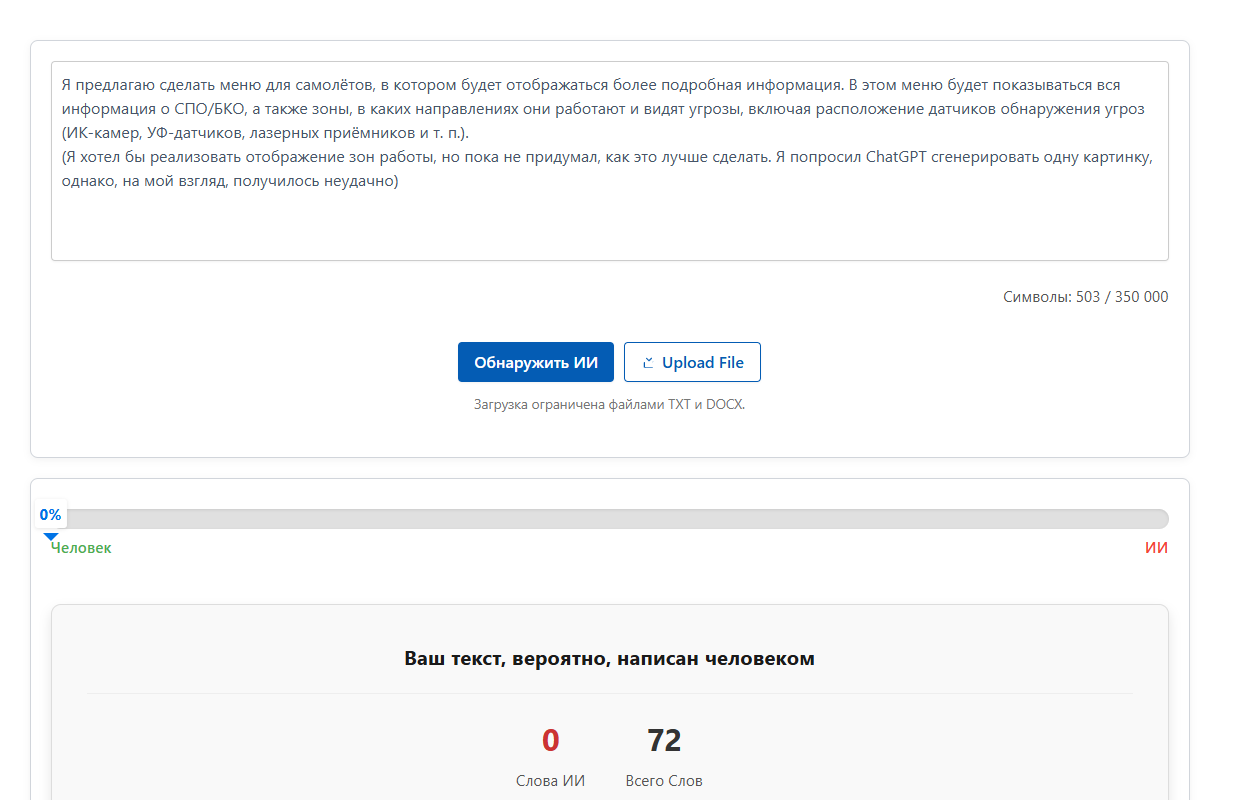Click the heading Ваш текст, вероятно, написан человеком

click(x=609, y=659)
